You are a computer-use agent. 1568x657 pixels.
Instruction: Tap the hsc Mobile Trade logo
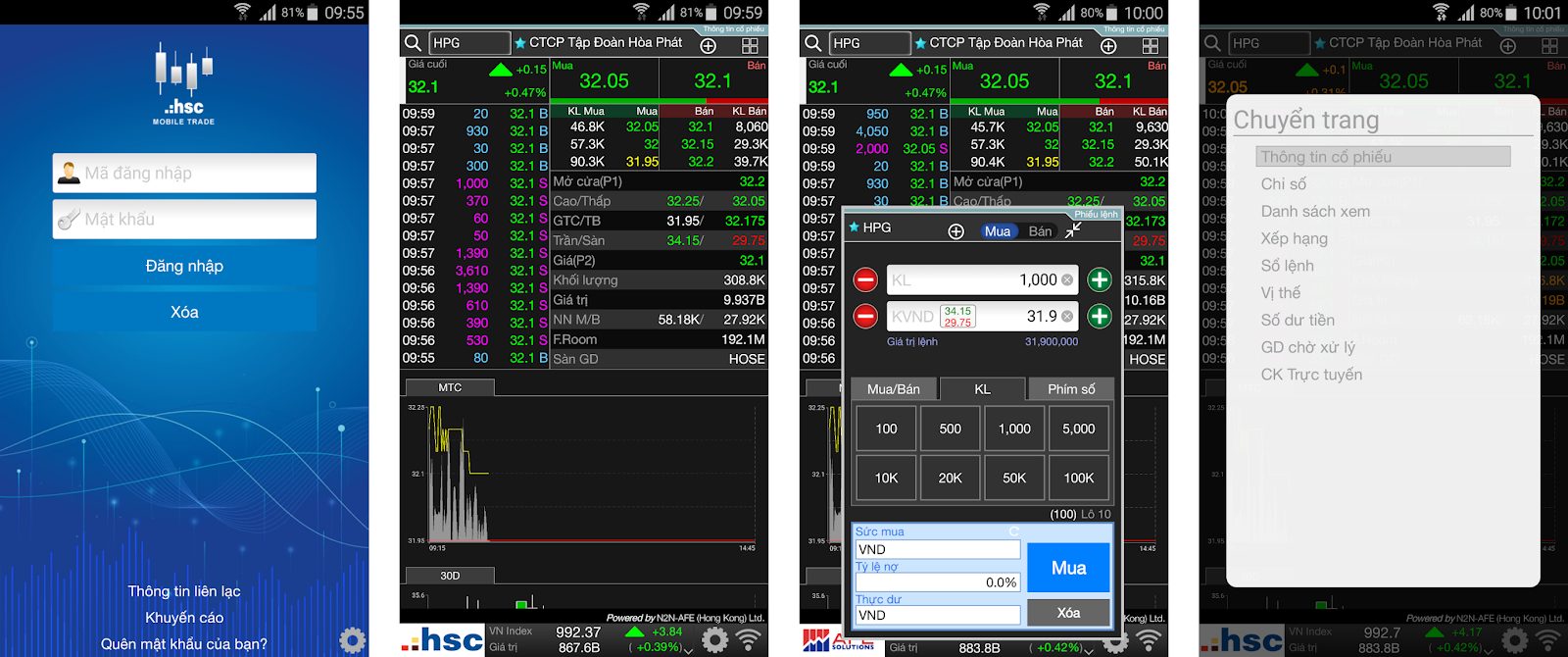[184, 84]
